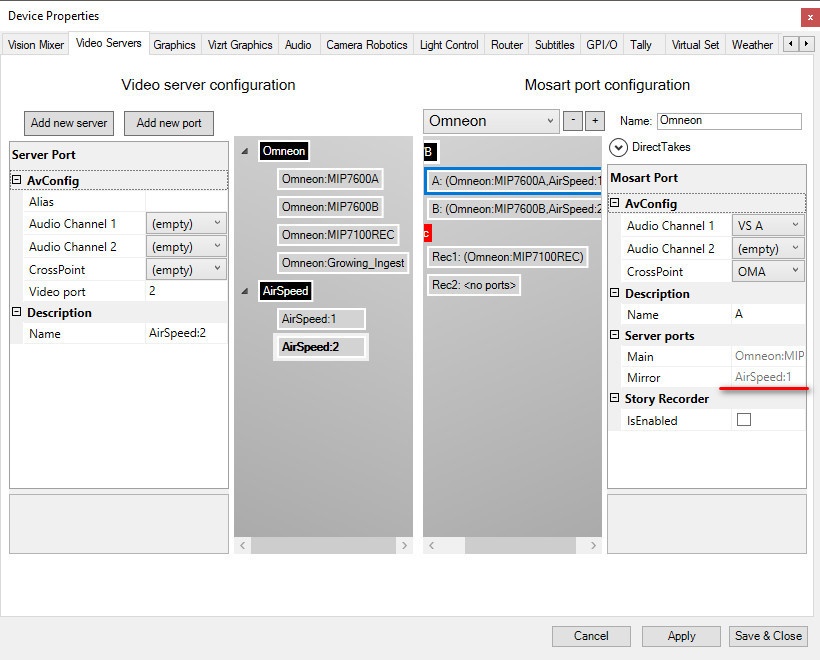Expand the DirectTakes chevron icon
The height and width of the screenshot is (660, 820).
(618, 147)
